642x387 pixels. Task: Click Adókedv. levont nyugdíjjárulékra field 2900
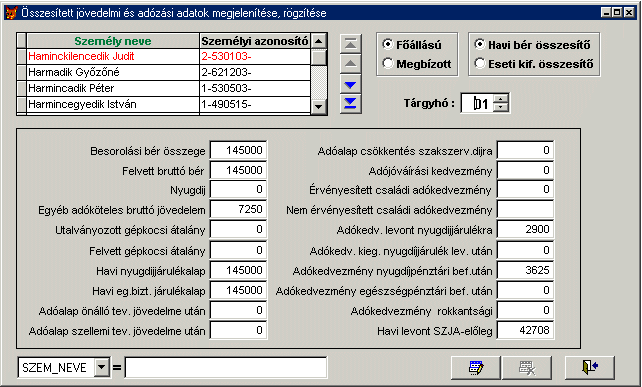525,230
